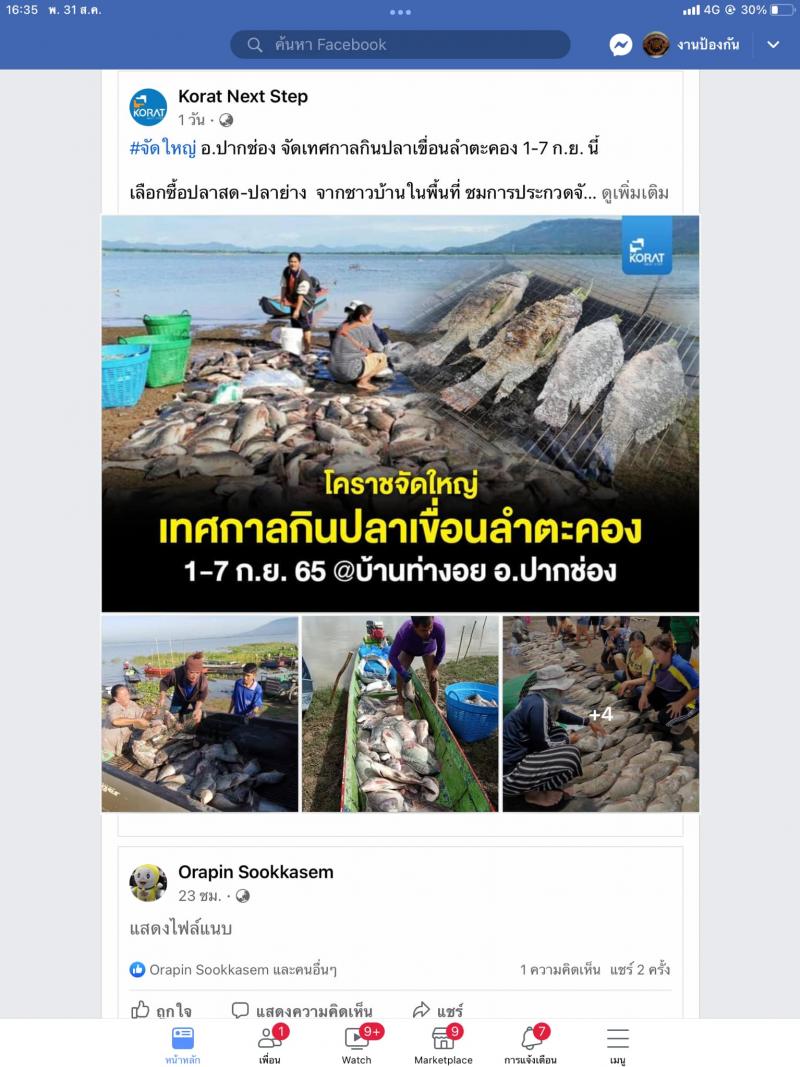The image size is (800, 1067).
Task: Open the green boat full of fish photo
Action: [x=400, y=714]
